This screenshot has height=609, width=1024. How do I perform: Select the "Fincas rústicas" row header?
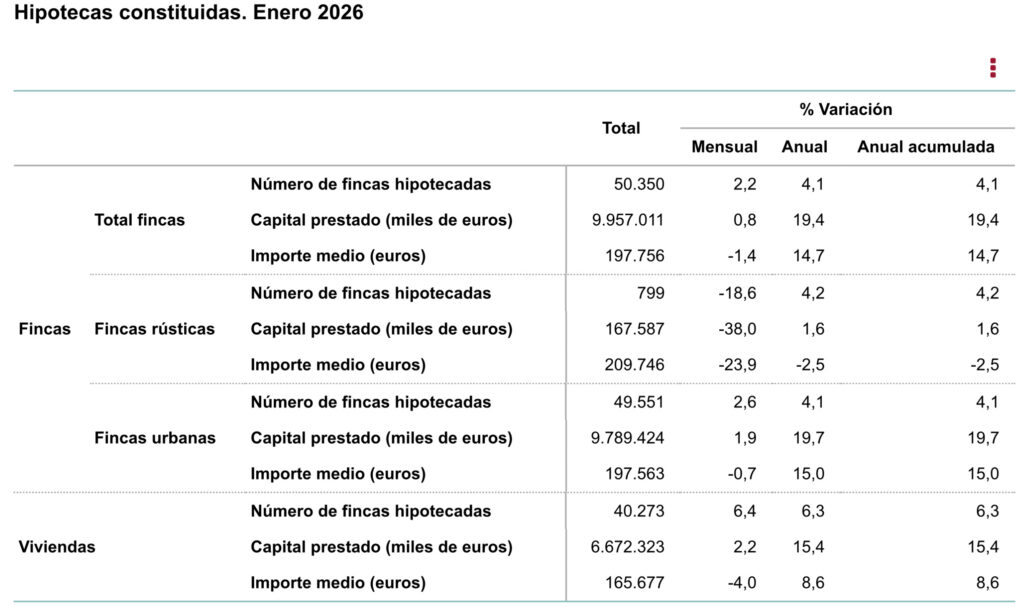point(154,329)
